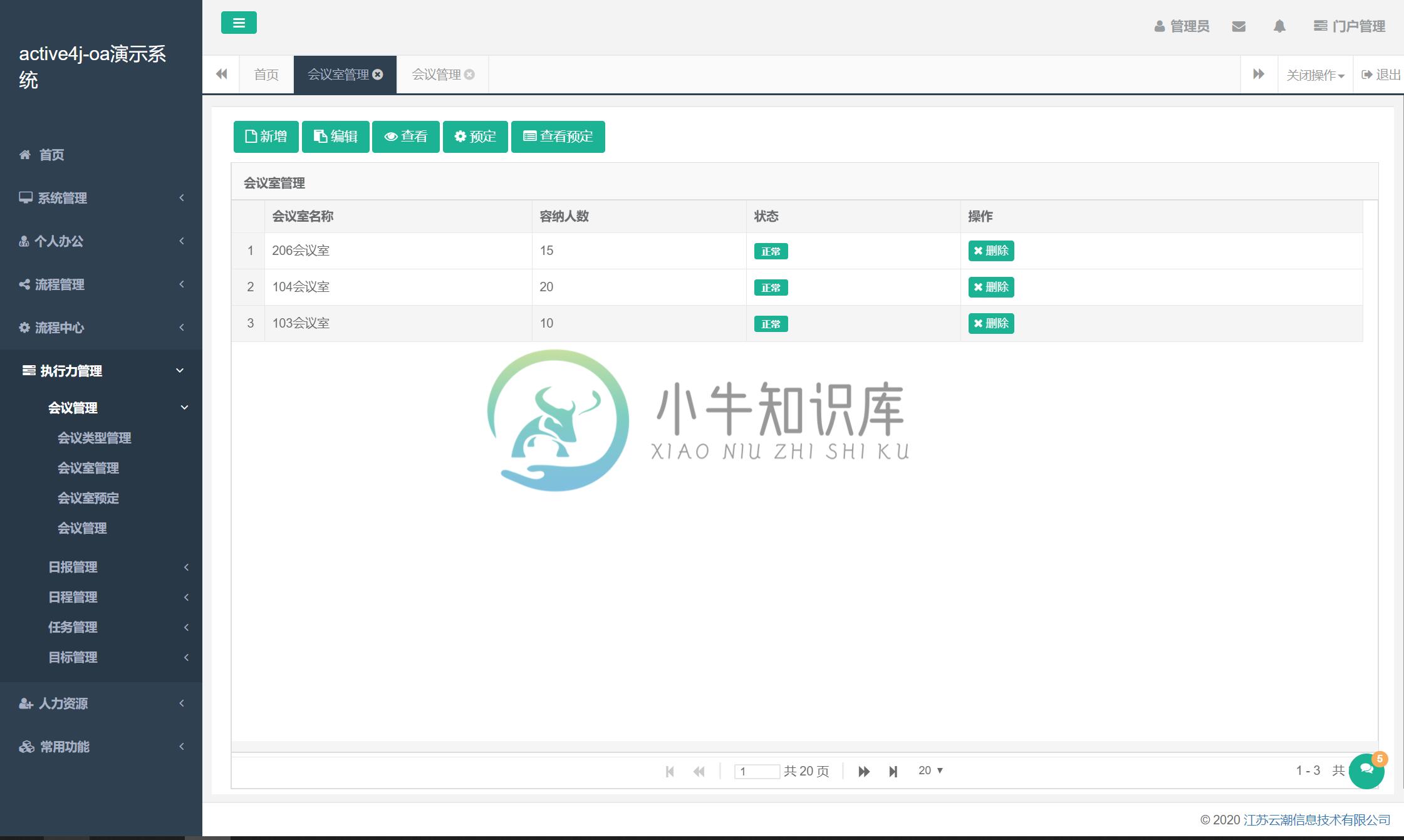Select the 104会议室 name cell
This screenshot has height=840, width=1404.
398,288
